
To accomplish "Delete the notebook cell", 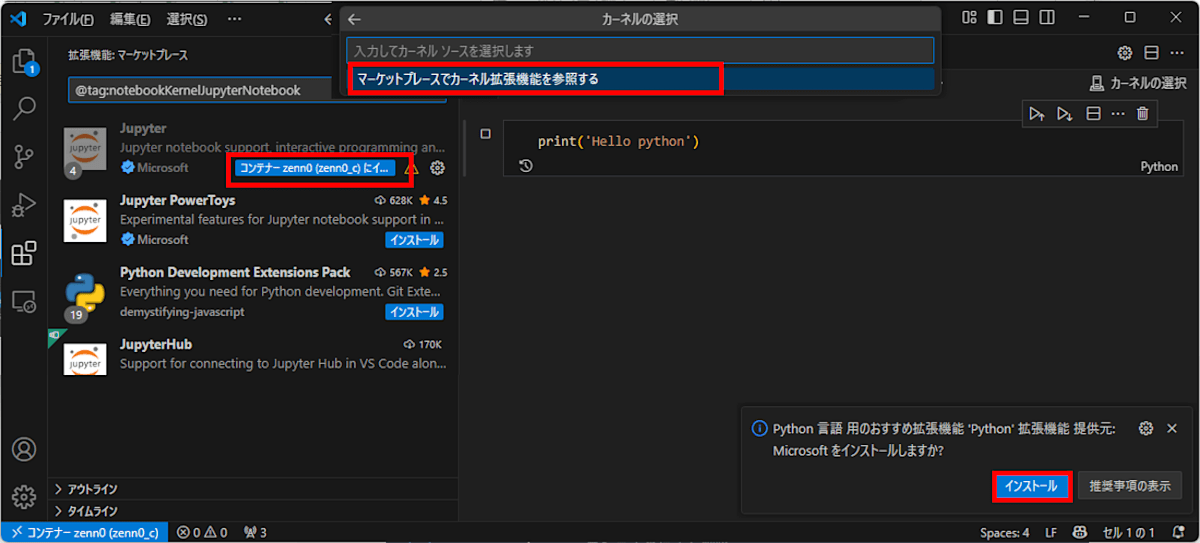I will [x=1143, y=114].
